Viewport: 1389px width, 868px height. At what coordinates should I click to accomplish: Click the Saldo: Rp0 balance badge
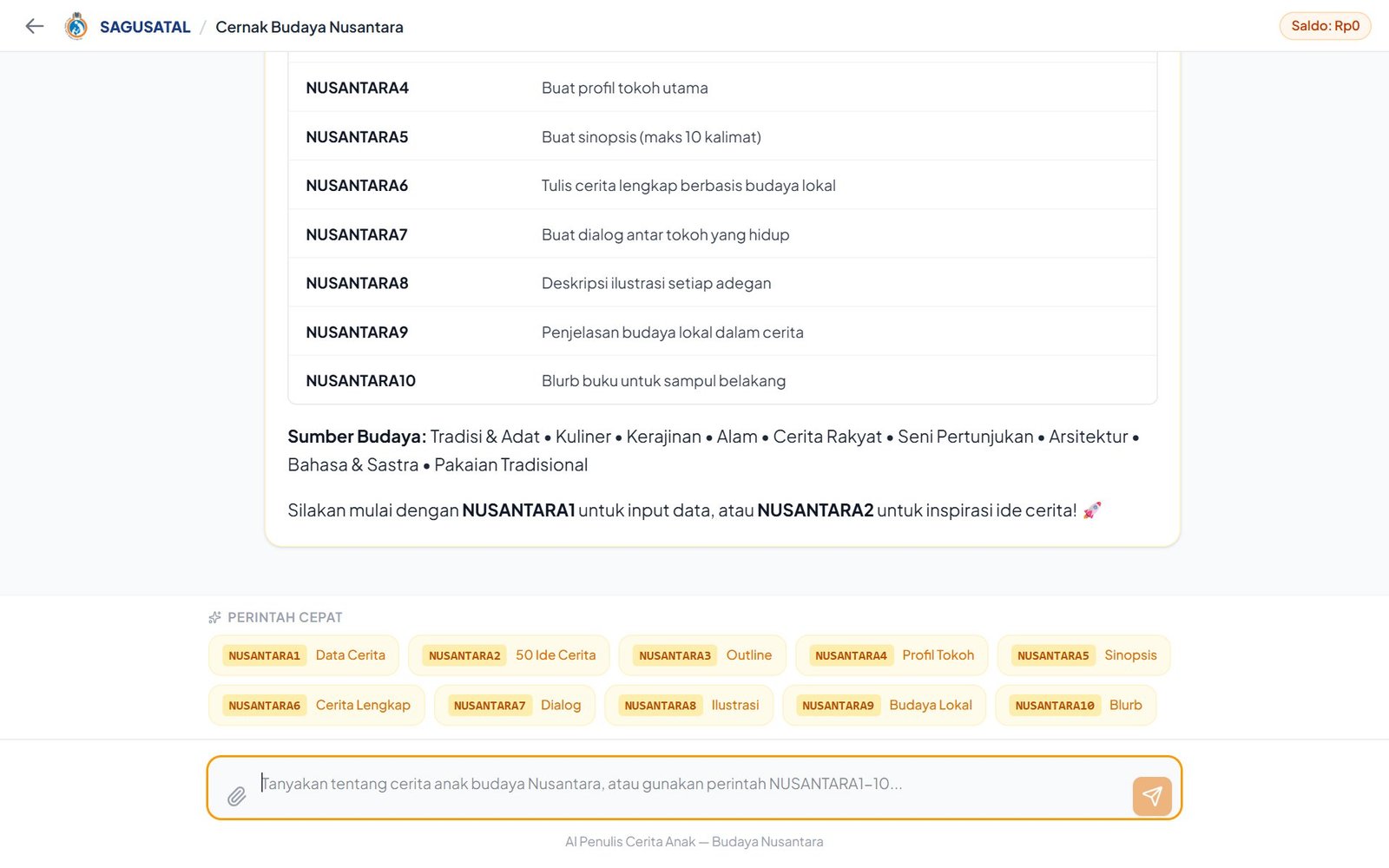tap(1325, 26)
